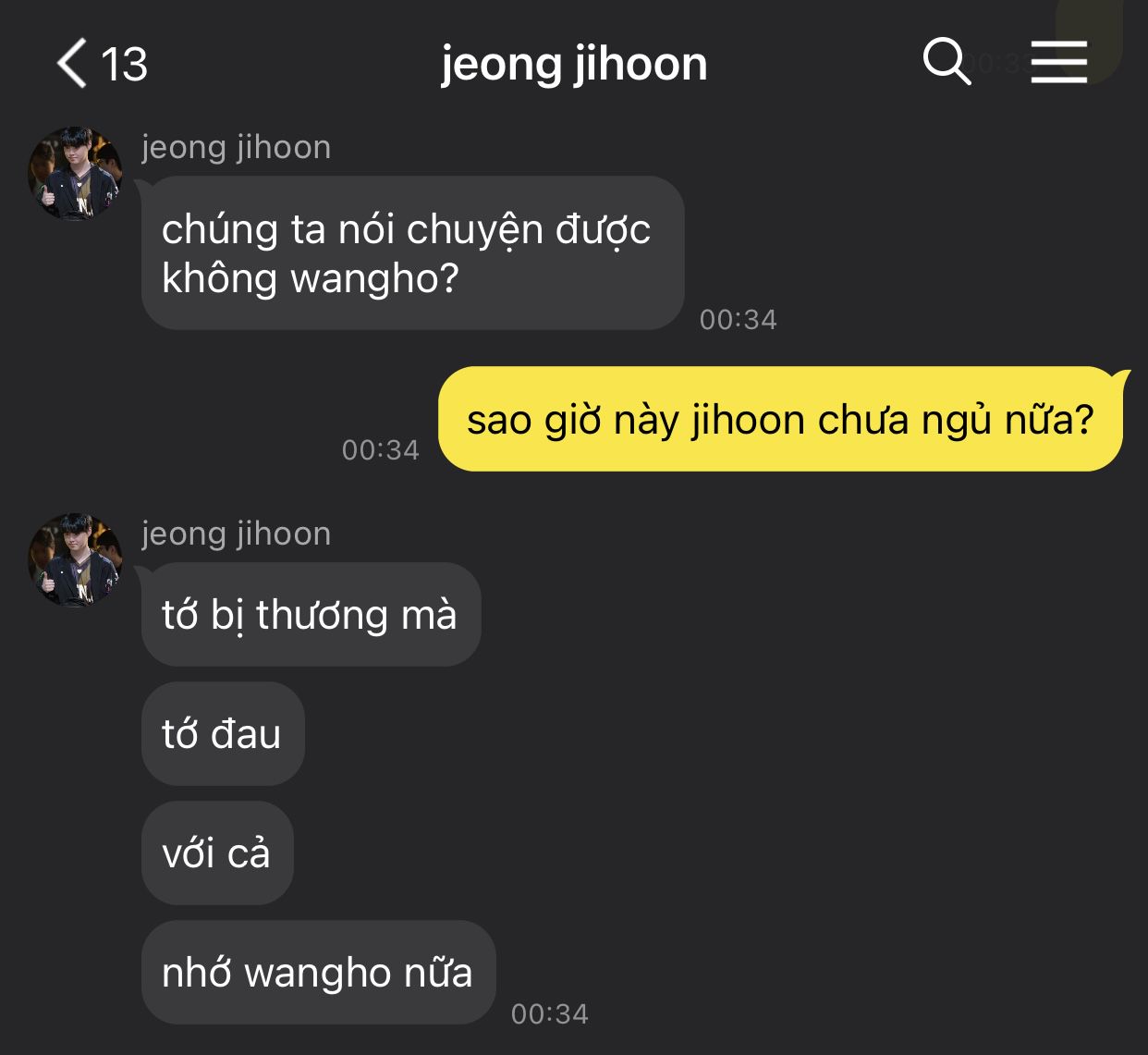
Task: Tap 00:34 timestamp beside first message
Action: [739, 320]
